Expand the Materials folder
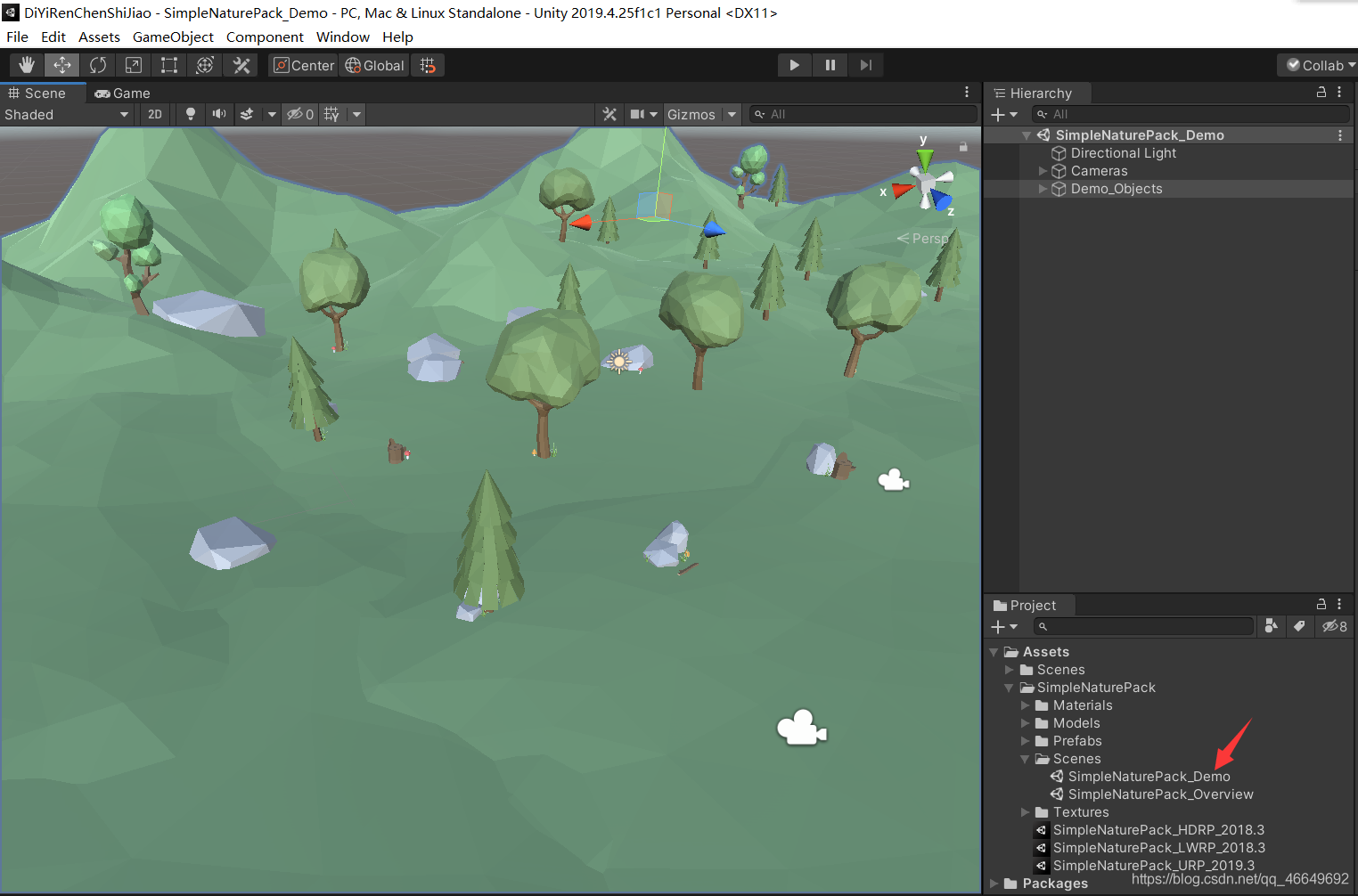This screenshot has height=896, width=1358. pyautogui.click(x=1026, y=705)
